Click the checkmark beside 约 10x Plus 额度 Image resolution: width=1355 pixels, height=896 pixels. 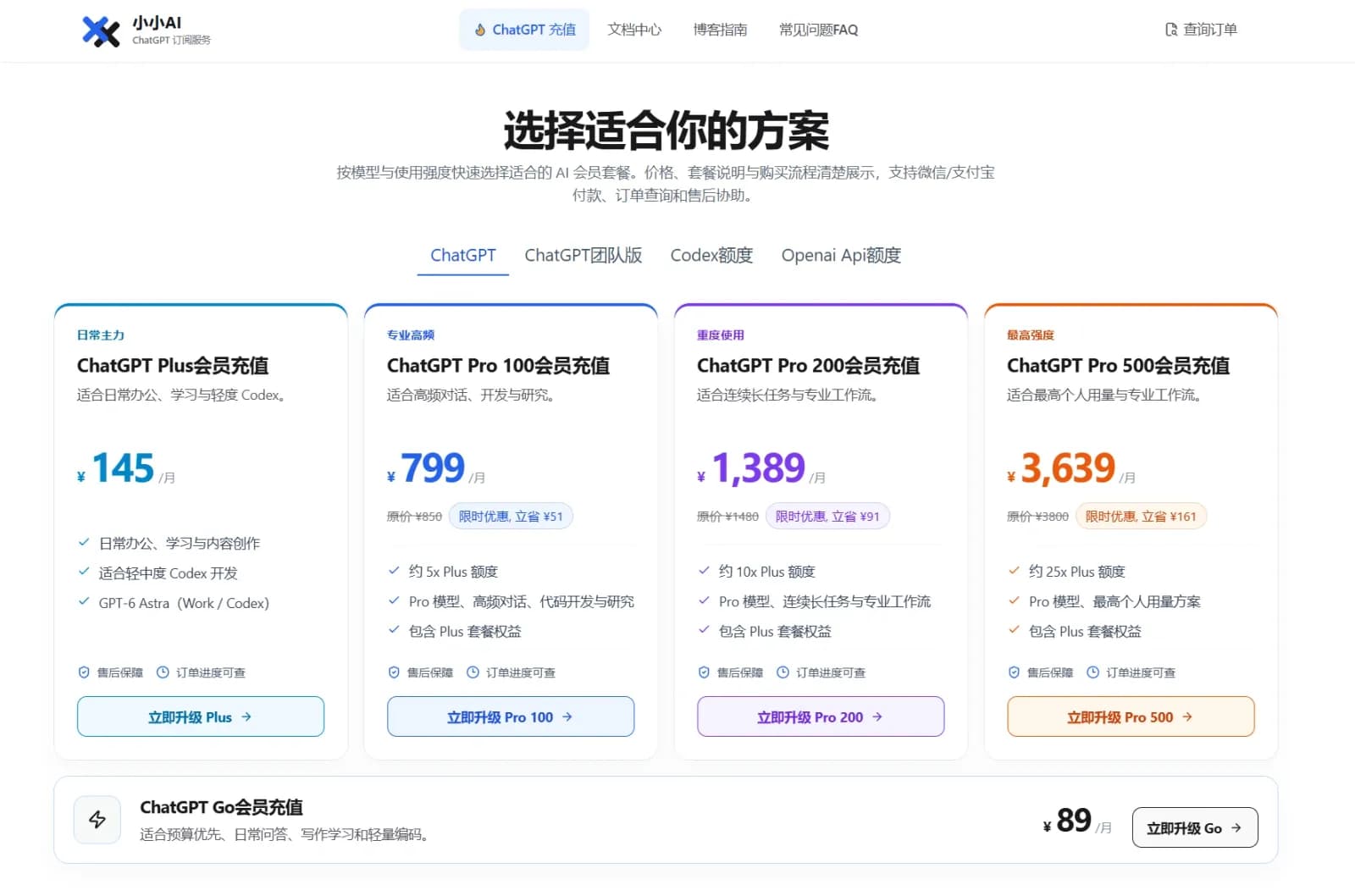tap(704, 571)
